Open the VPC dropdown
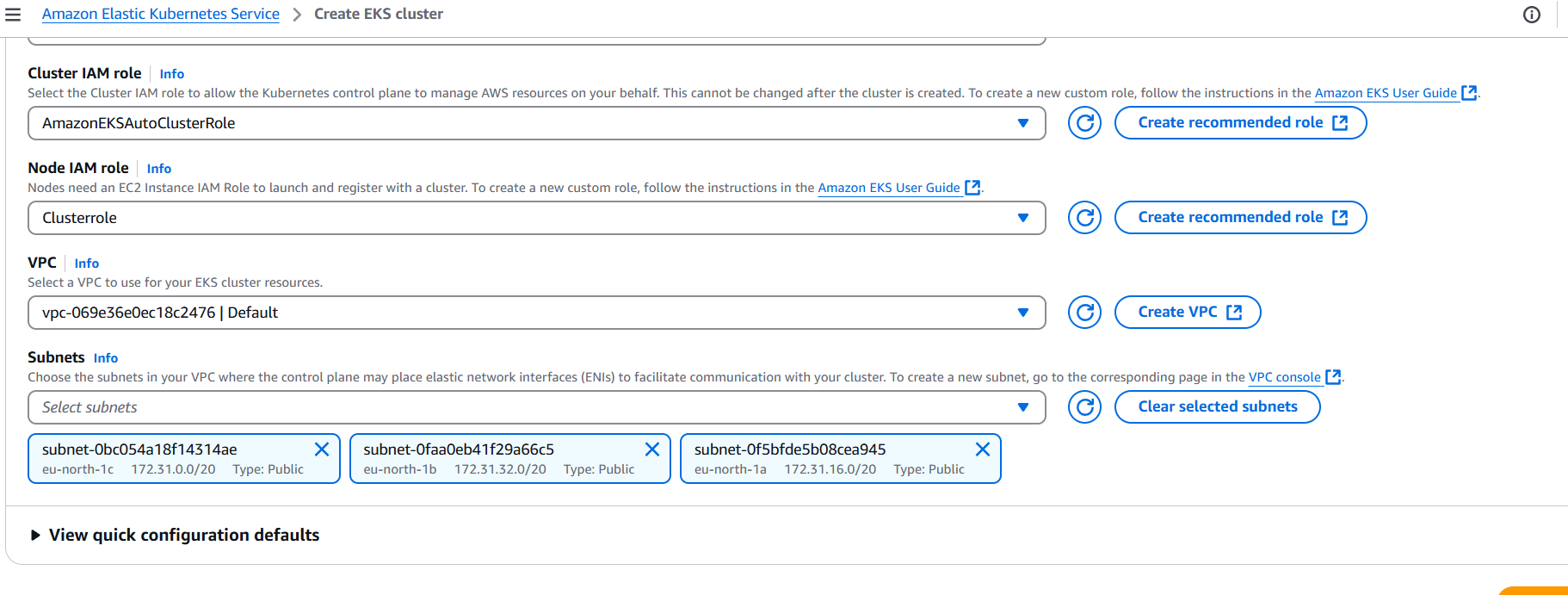Screen dimensions: 1568x595 pos(537,313)
